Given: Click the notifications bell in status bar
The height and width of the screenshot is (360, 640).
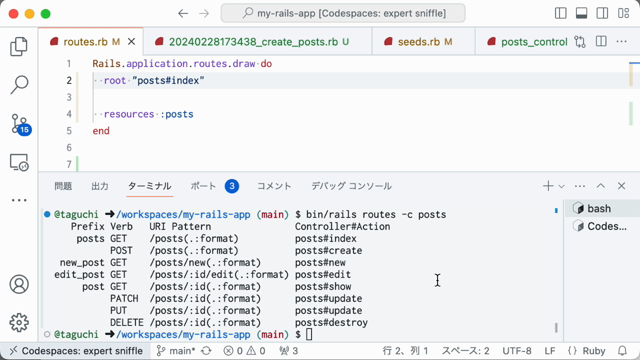Looking at the screenshot, I should [x=622, y=351].
